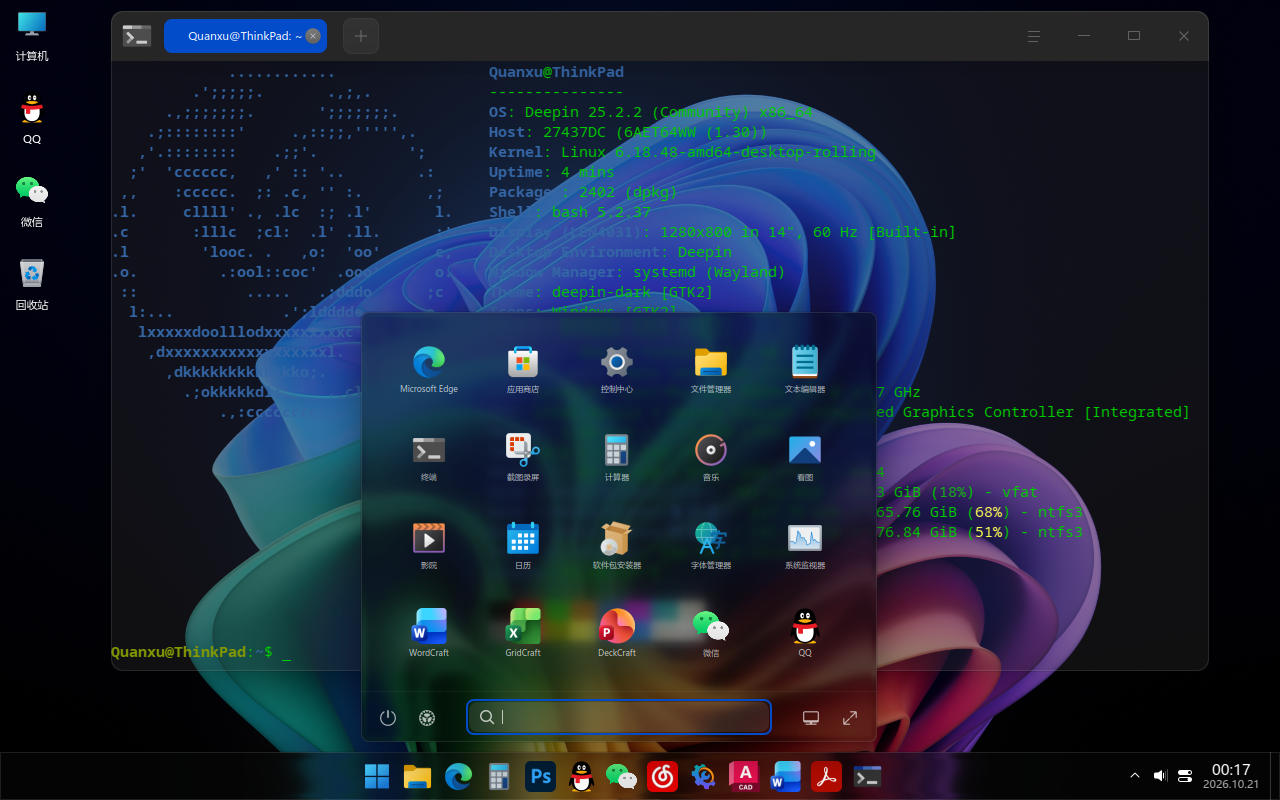Click the launcher power button
Screen dimensions: 1280x800
point(388,717)
